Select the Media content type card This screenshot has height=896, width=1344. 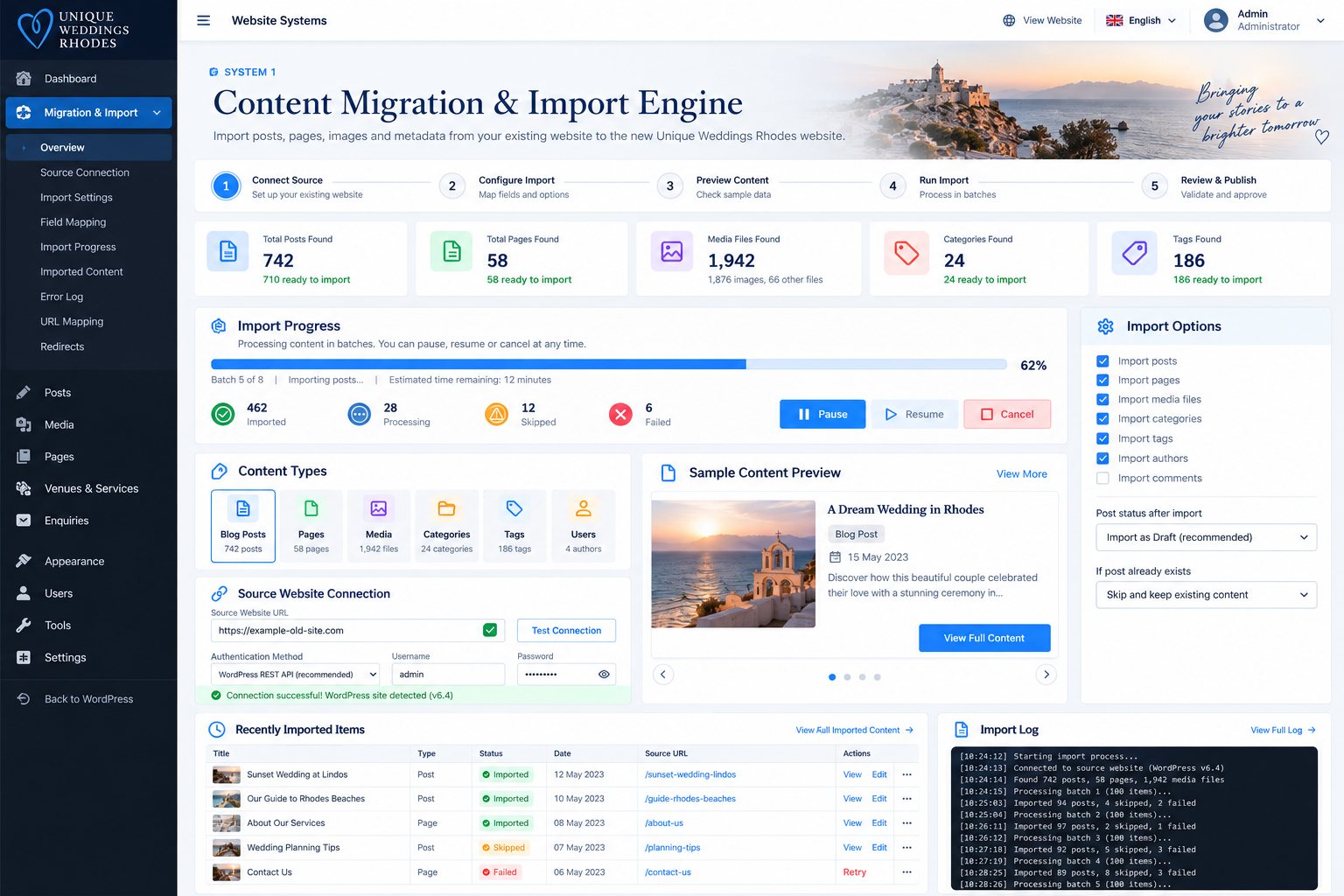coord(379,526)
